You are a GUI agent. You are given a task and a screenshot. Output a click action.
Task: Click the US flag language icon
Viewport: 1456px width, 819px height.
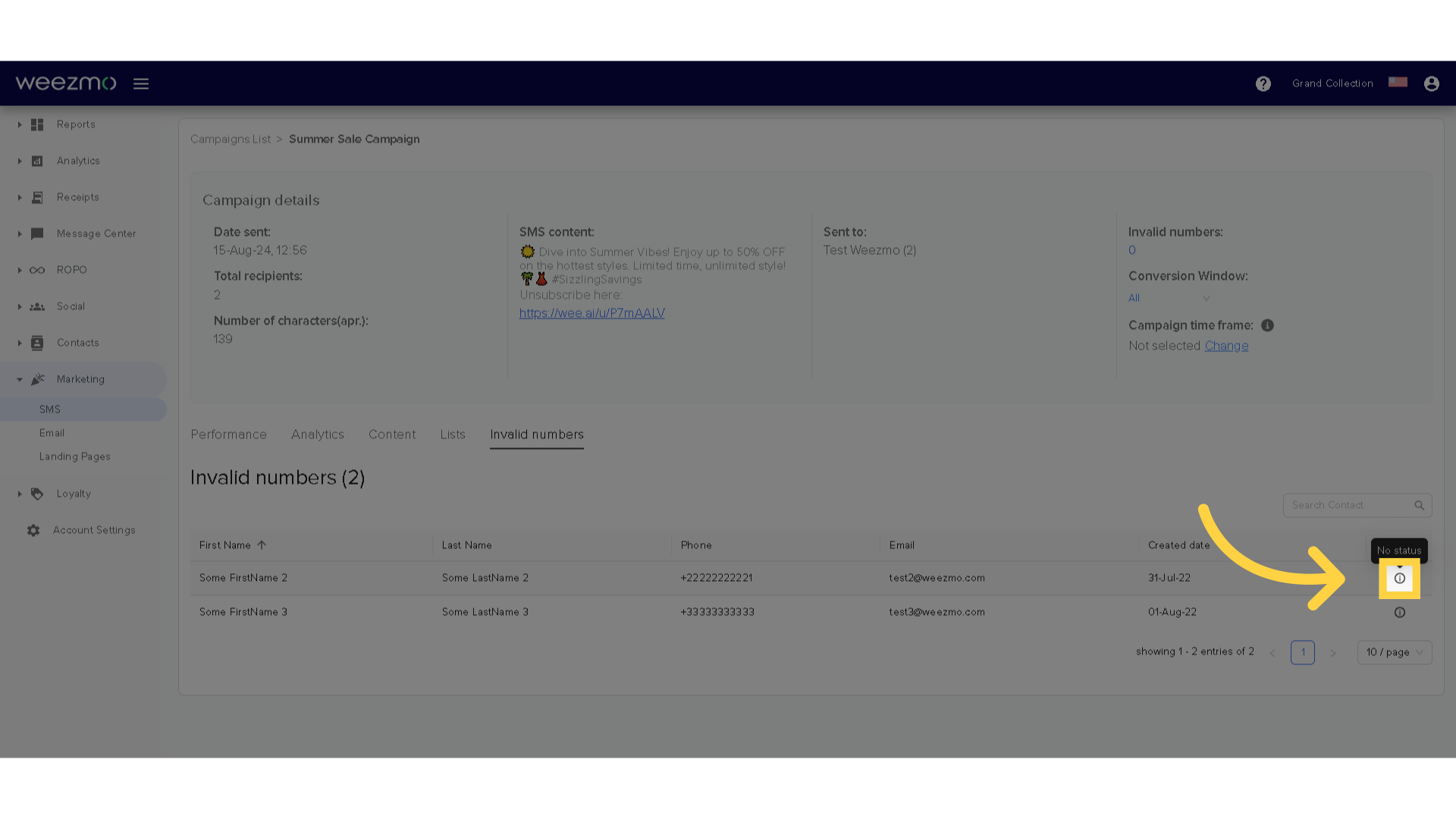tap(1398, 82)
